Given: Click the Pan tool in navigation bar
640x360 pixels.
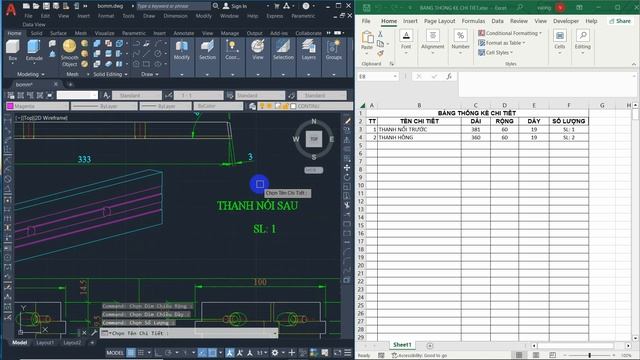Looking at the screenshot, I should [347, 168].
